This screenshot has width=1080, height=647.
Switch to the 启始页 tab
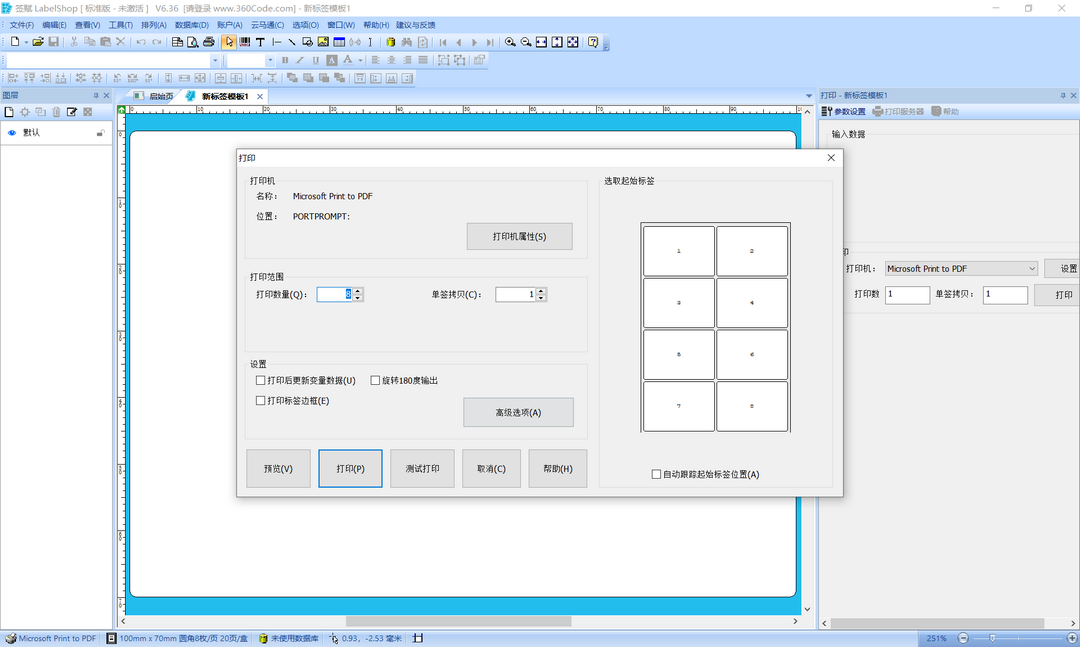tap(160, 97)
